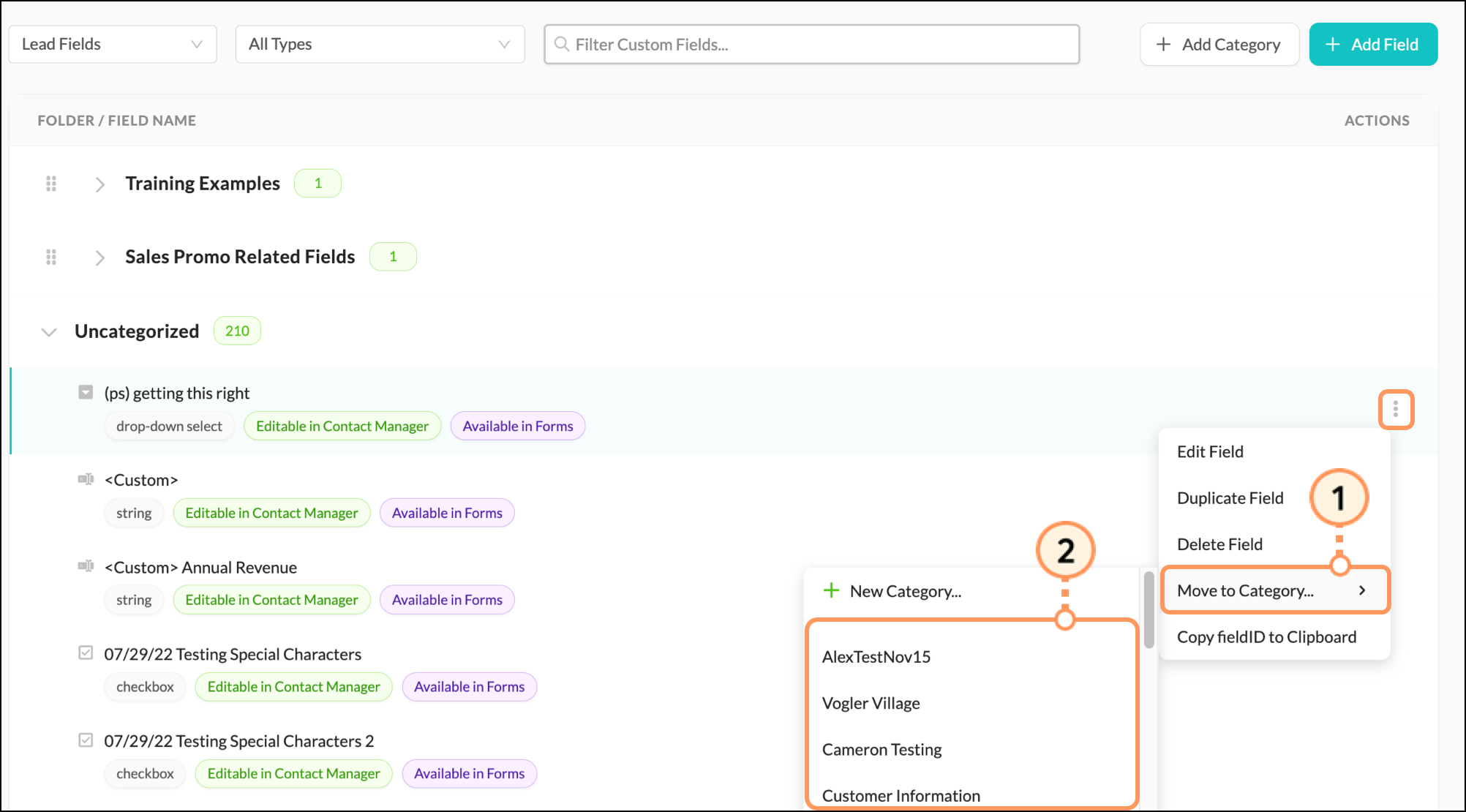Open the All Types filter dropdown
The image size is (1466, 812).
(380, 44)
